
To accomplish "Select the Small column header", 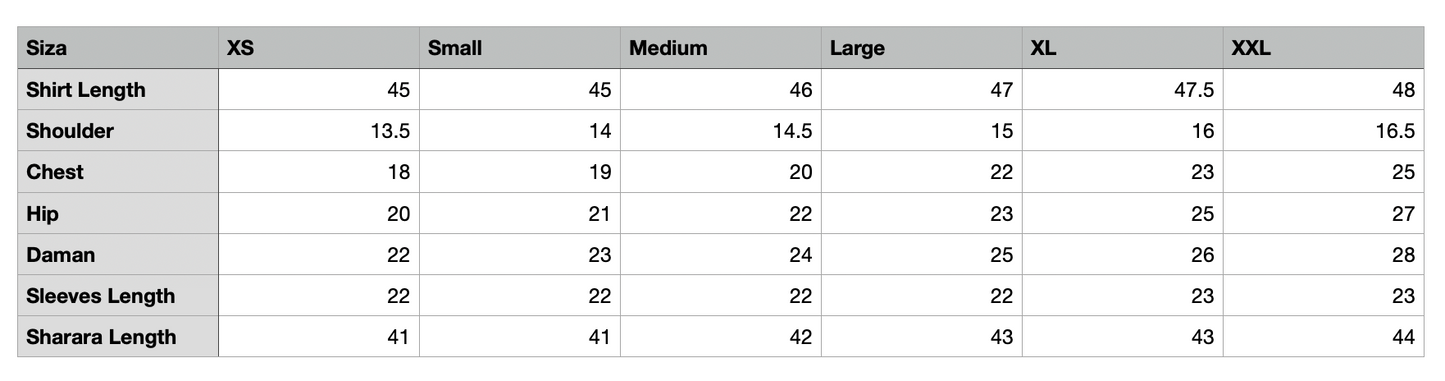I will pyautogui.click(x=520, y=48).
